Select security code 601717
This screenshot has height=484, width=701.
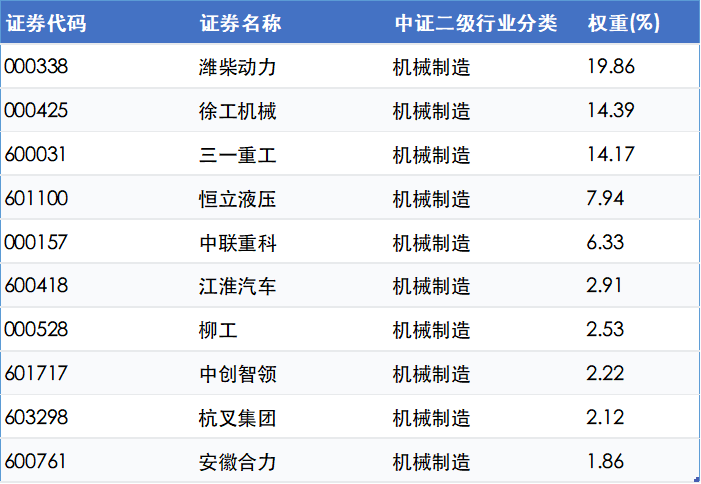click(36, 374)
